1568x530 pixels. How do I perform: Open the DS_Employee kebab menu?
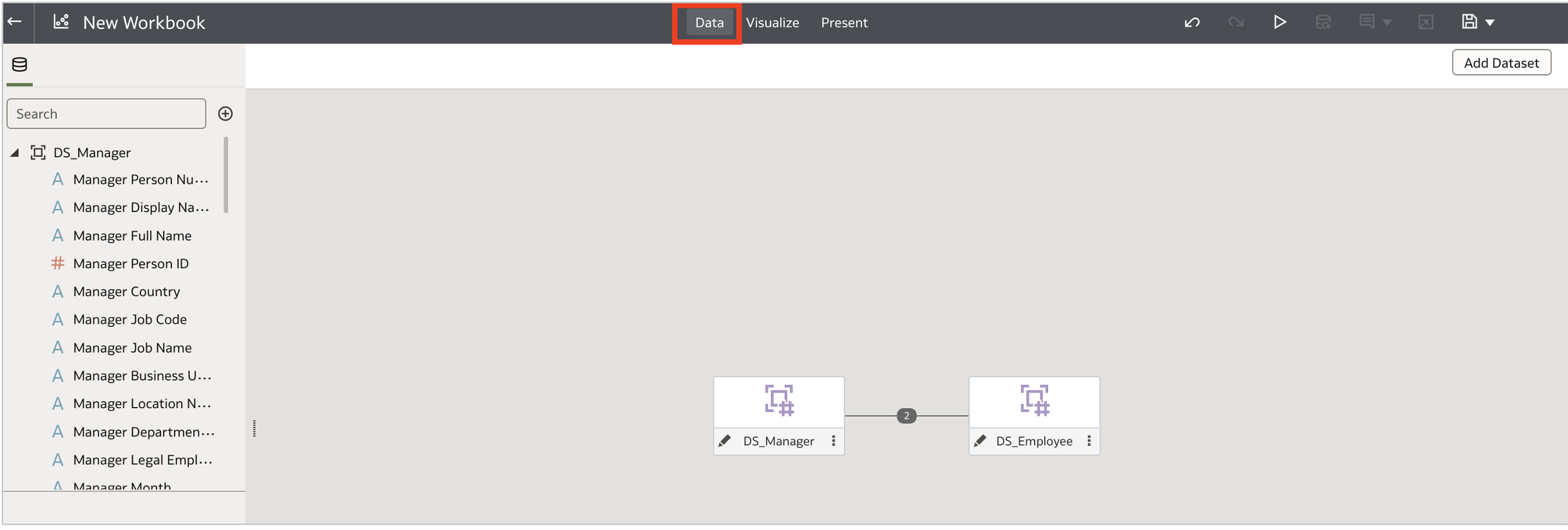tap(1089, 440)
